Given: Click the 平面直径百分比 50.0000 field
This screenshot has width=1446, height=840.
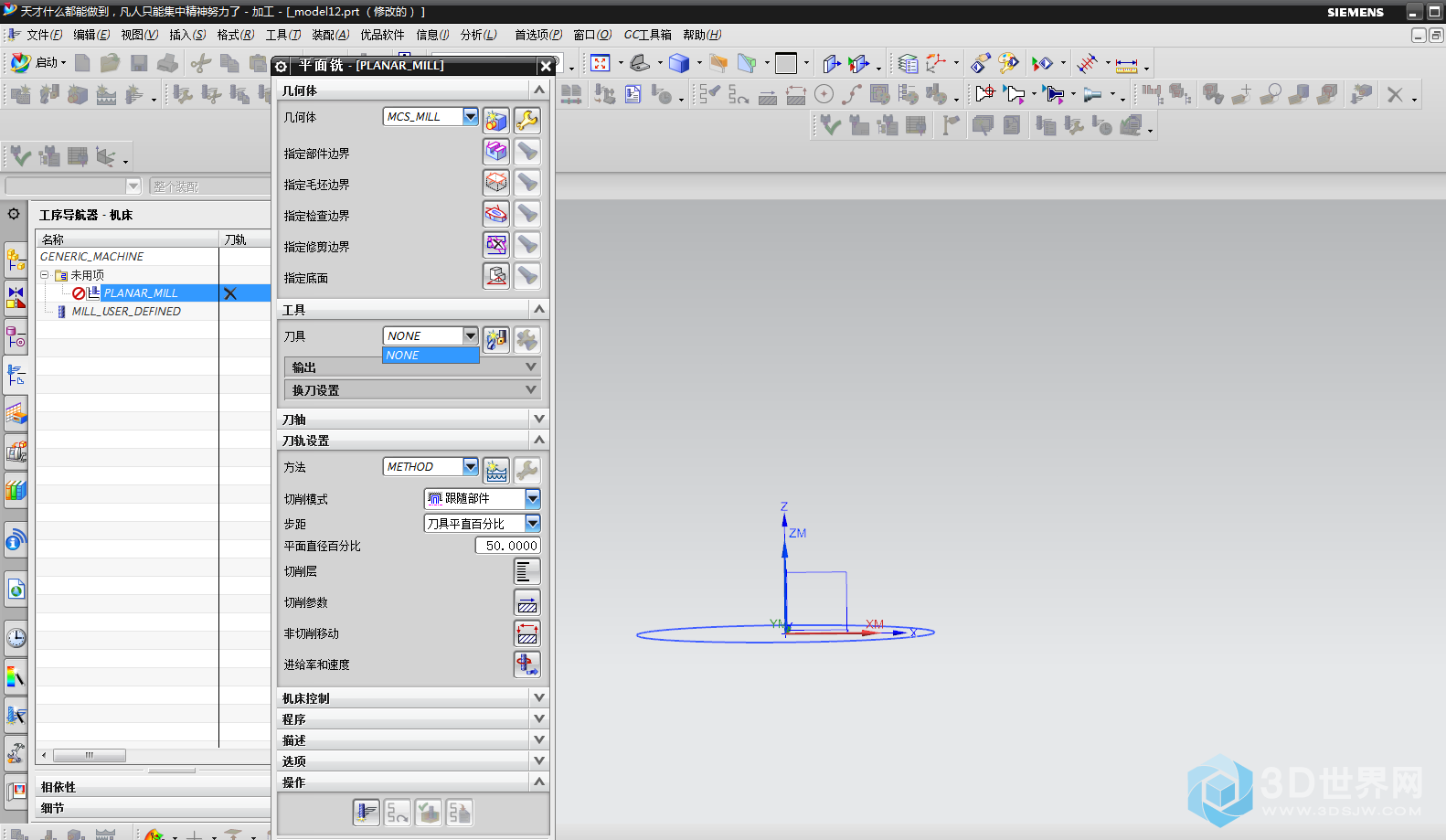Looking at the screenshot, I should point(508,546).
